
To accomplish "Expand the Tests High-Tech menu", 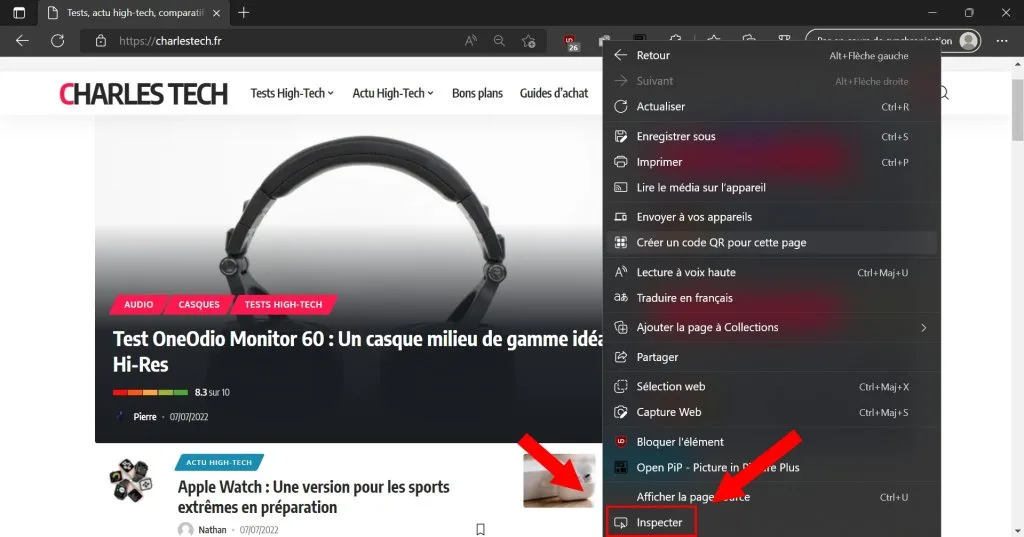I will [x=292, y=93].
